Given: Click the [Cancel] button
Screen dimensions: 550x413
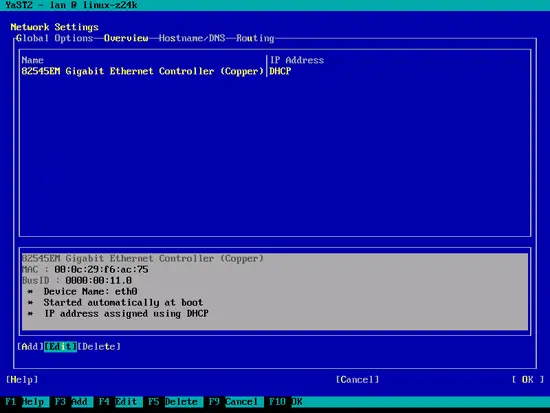Looking at the screenshot, I should tap(357, 379).
